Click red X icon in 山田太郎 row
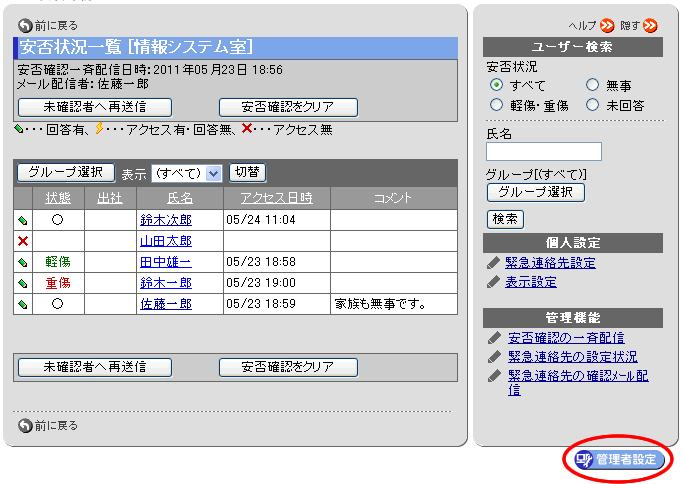Image resolution: width=683 pixels, height=484 pixels. pyautogui.click(x=23, y=241)
